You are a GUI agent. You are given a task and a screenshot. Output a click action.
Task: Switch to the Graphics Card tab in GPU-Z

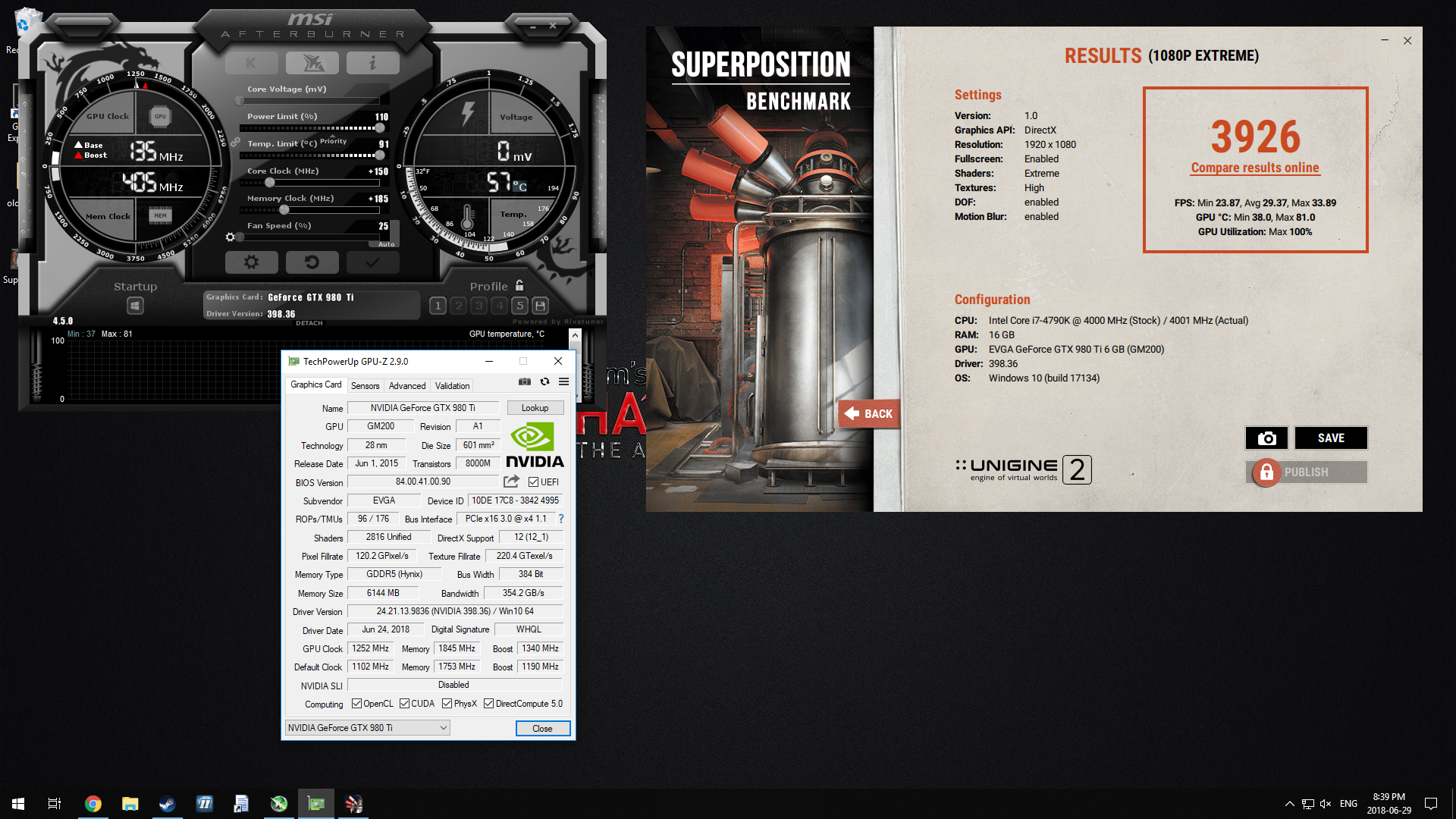point(316,384)
